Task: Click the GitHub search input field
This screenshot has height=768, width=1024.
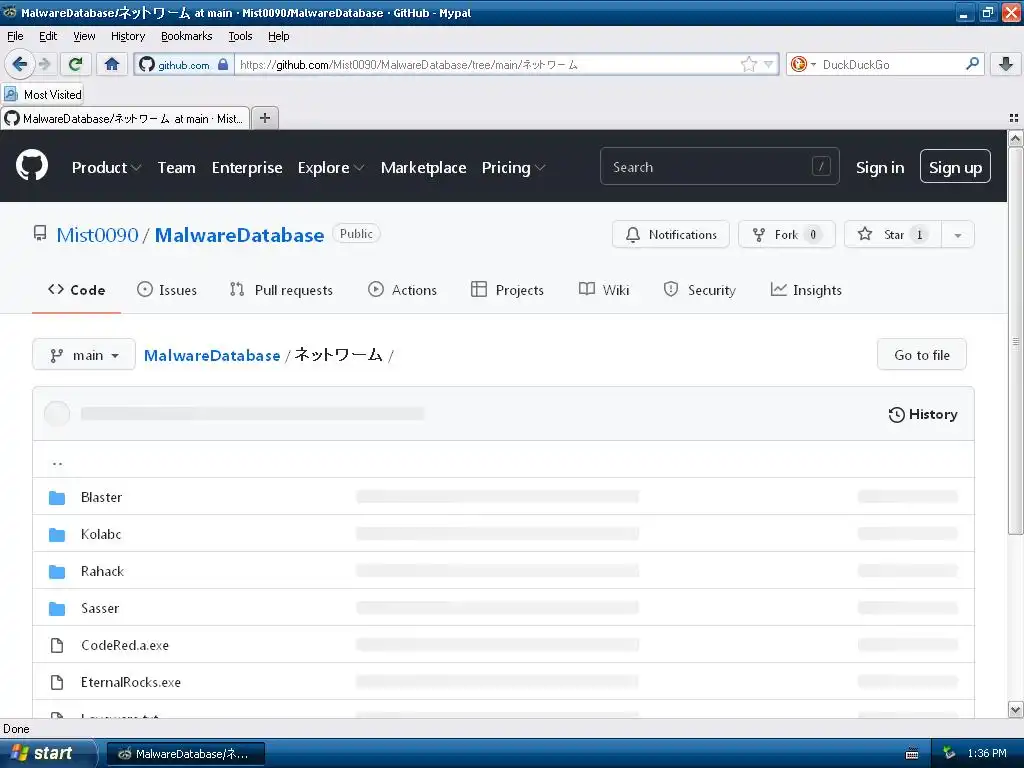Action: pos(720,167)
